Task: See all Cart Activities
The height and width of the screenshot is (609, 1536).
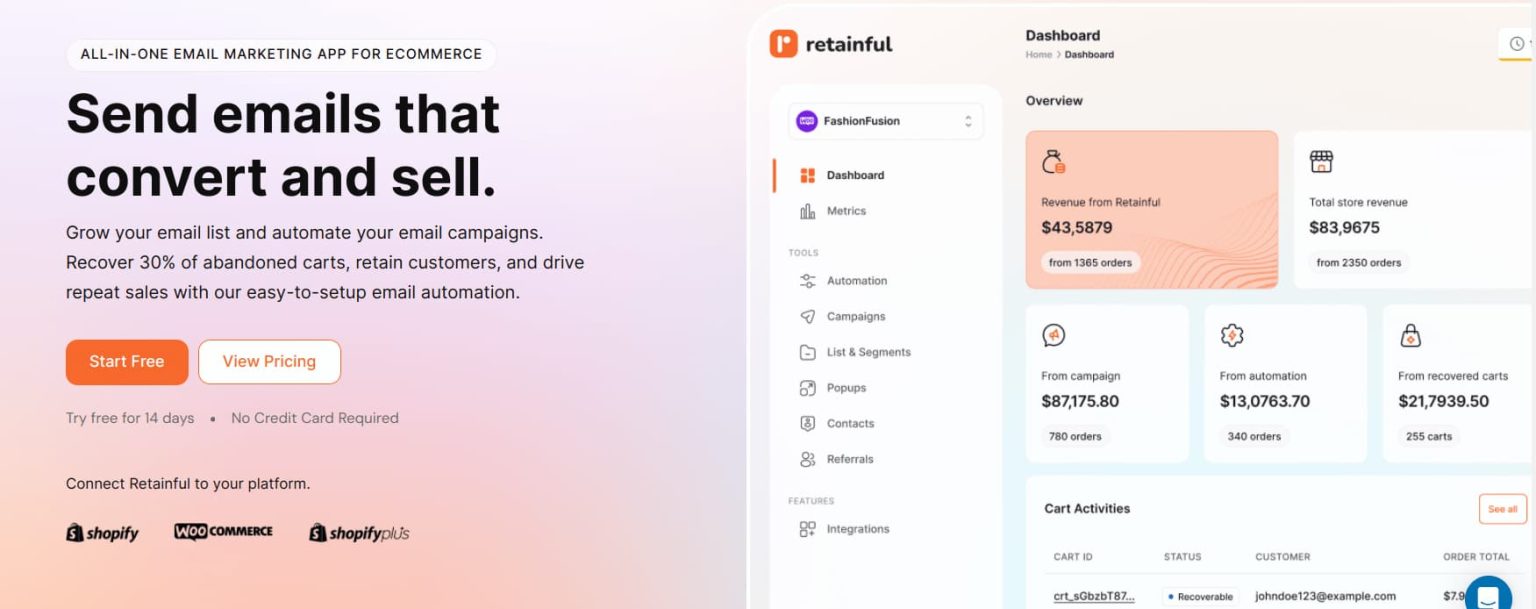Action: 1502,509
